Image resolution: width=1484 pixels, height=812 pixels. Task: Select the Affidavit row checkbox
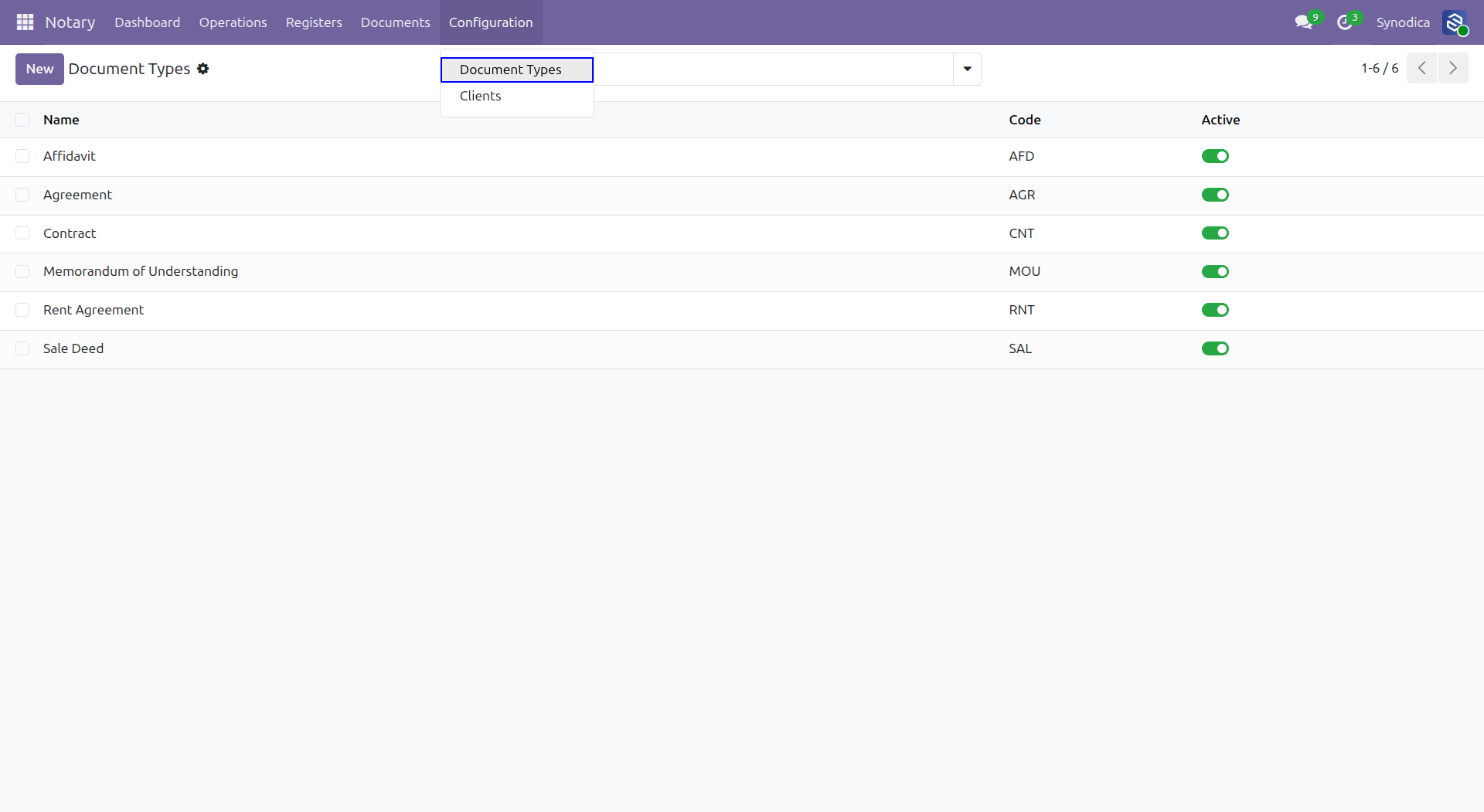[x=22, y=156]
